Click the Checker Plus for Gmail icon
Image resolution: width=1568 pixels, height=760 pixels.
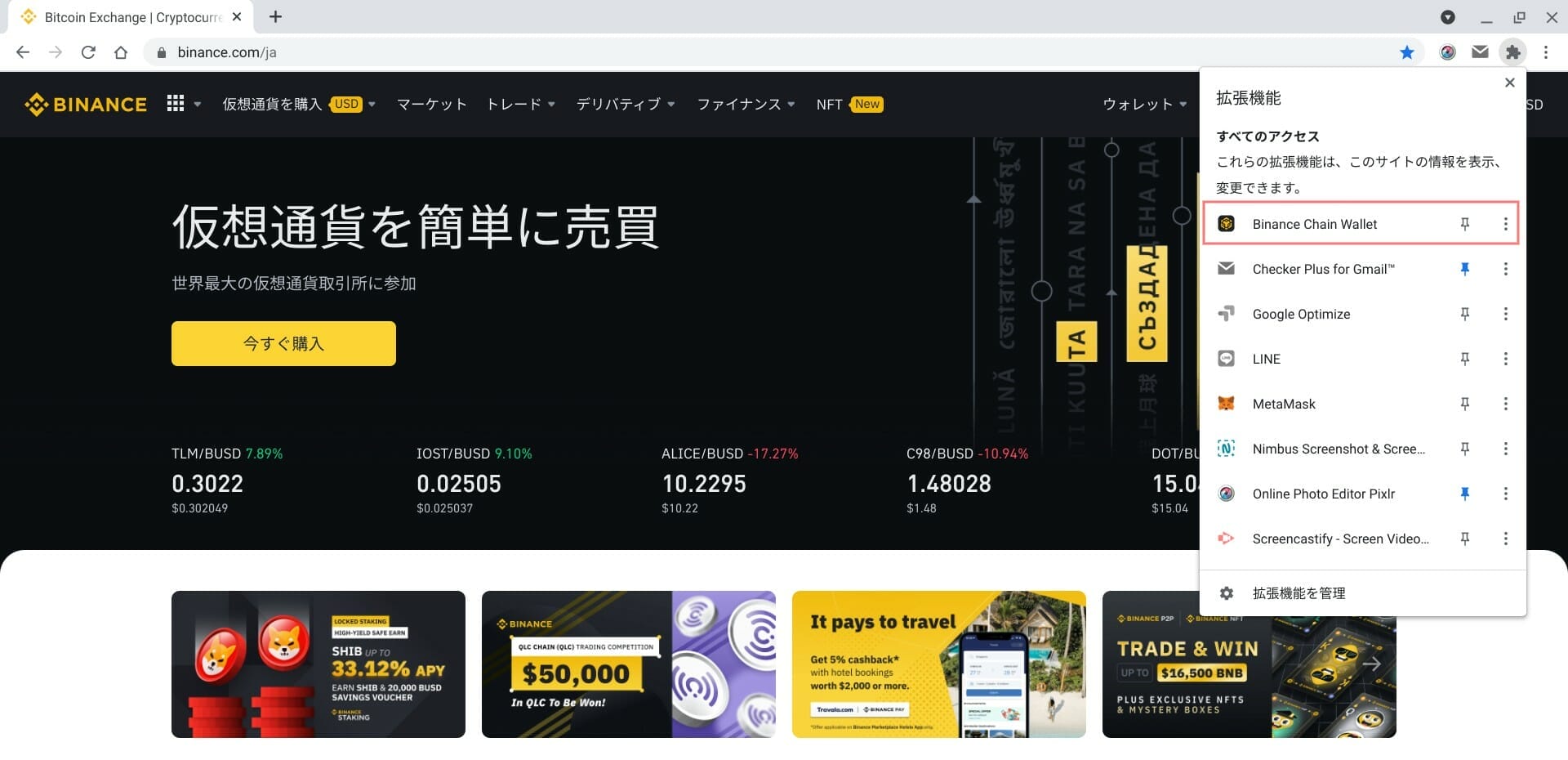1226,269
